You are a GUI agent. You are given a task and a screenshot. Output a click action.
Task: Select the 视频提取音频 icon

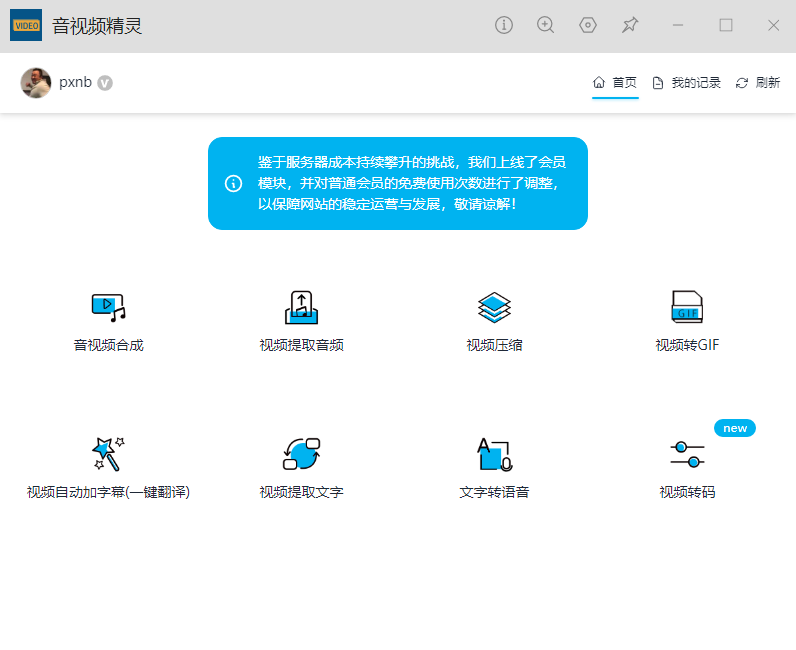301,308
